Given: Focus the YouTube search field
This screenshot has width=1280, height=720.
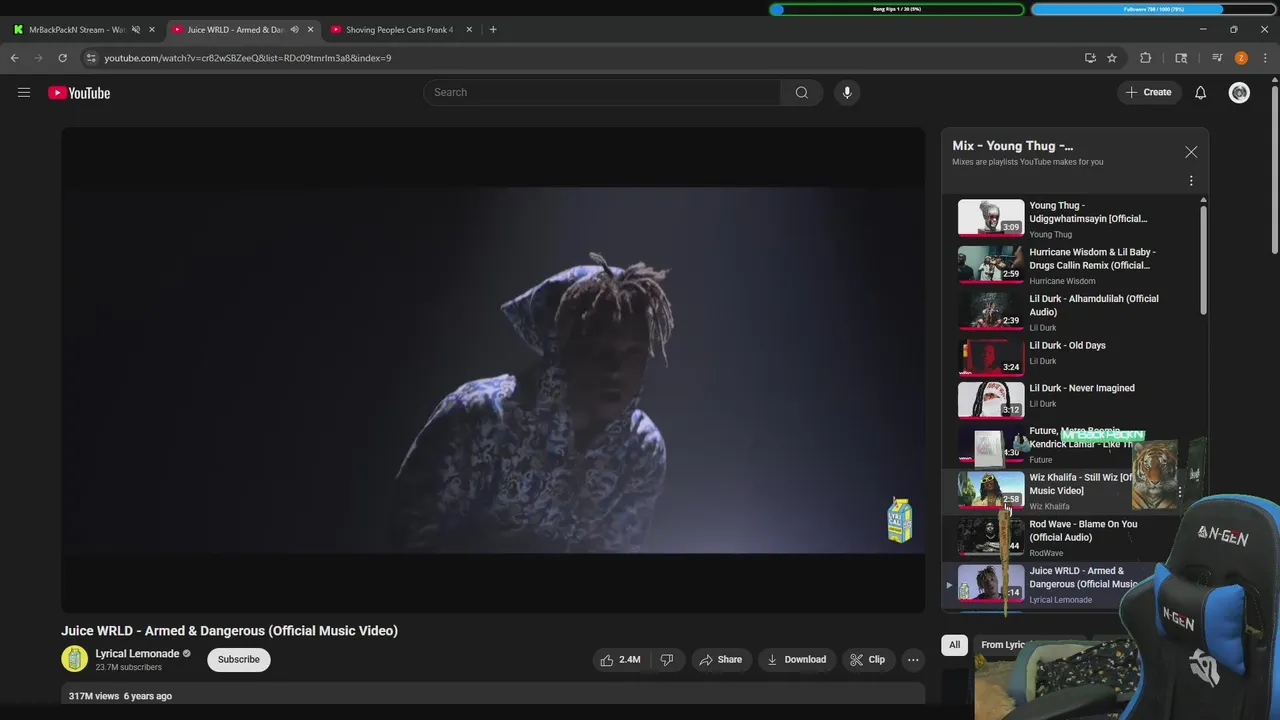Looking at the screenshot, I should click(602, 92).
